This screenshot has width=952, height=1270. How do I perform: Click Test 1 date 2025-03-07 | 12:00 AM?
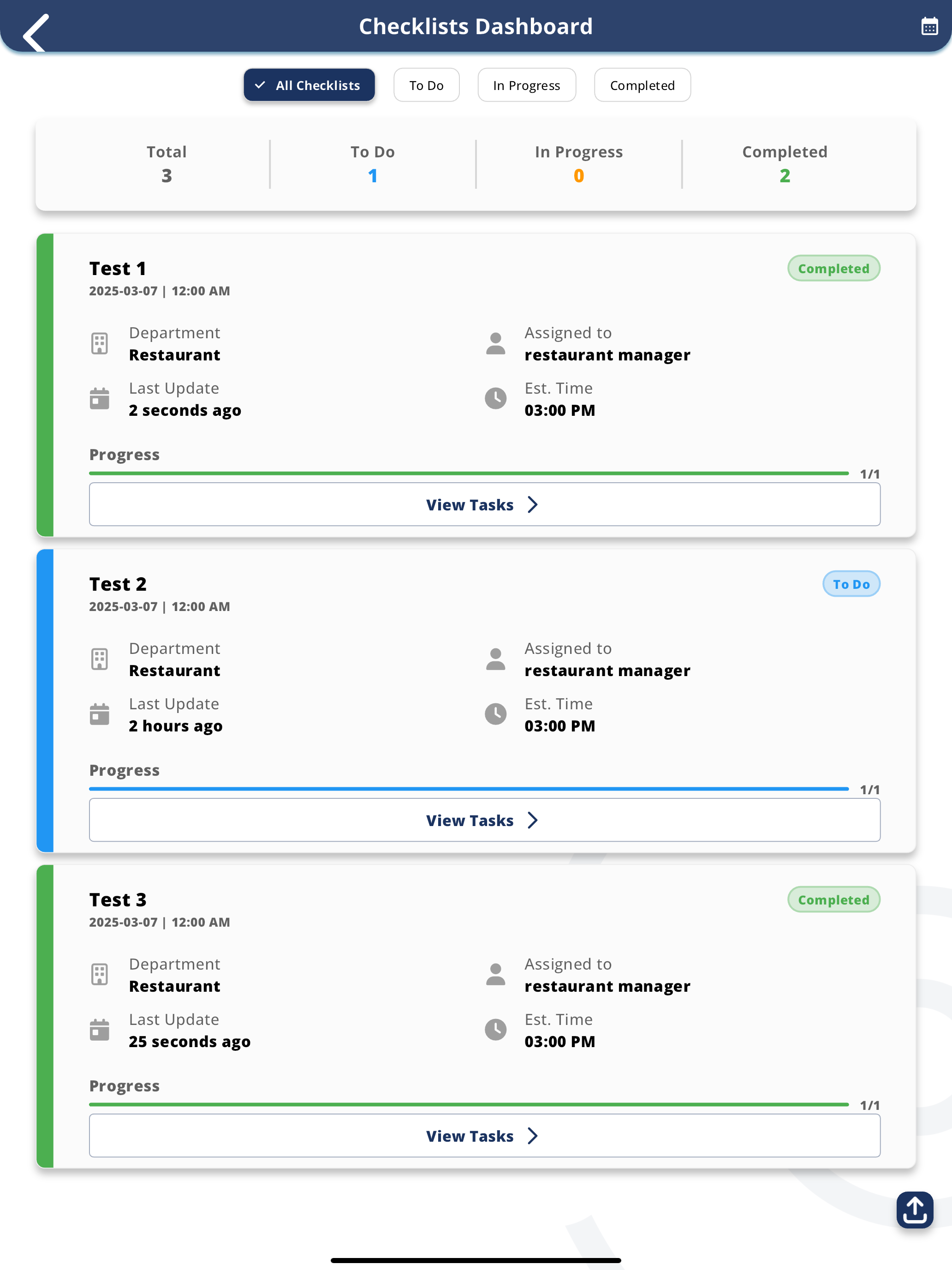[160, 291]
